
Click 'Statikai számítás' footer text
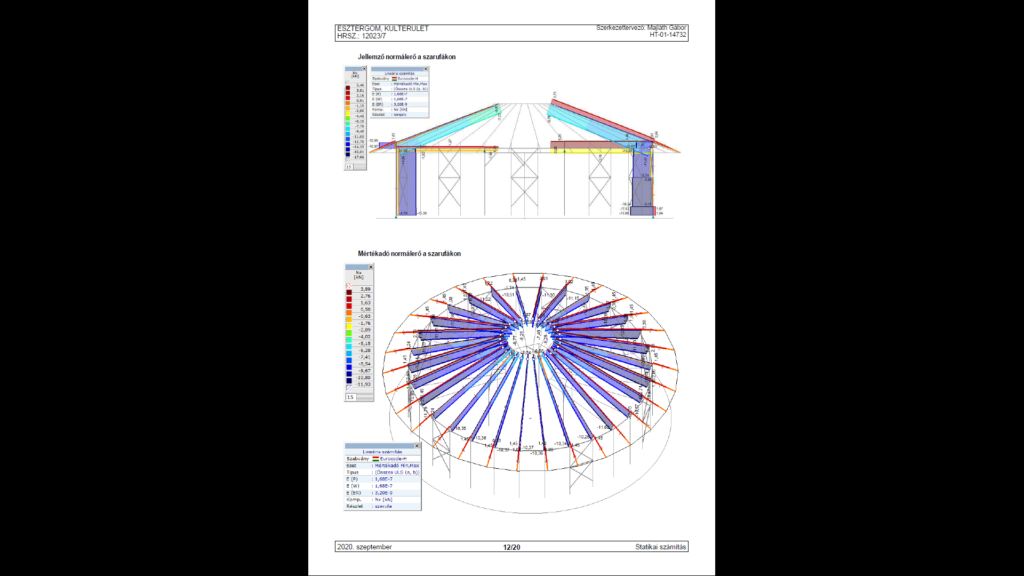coord(661,547)
